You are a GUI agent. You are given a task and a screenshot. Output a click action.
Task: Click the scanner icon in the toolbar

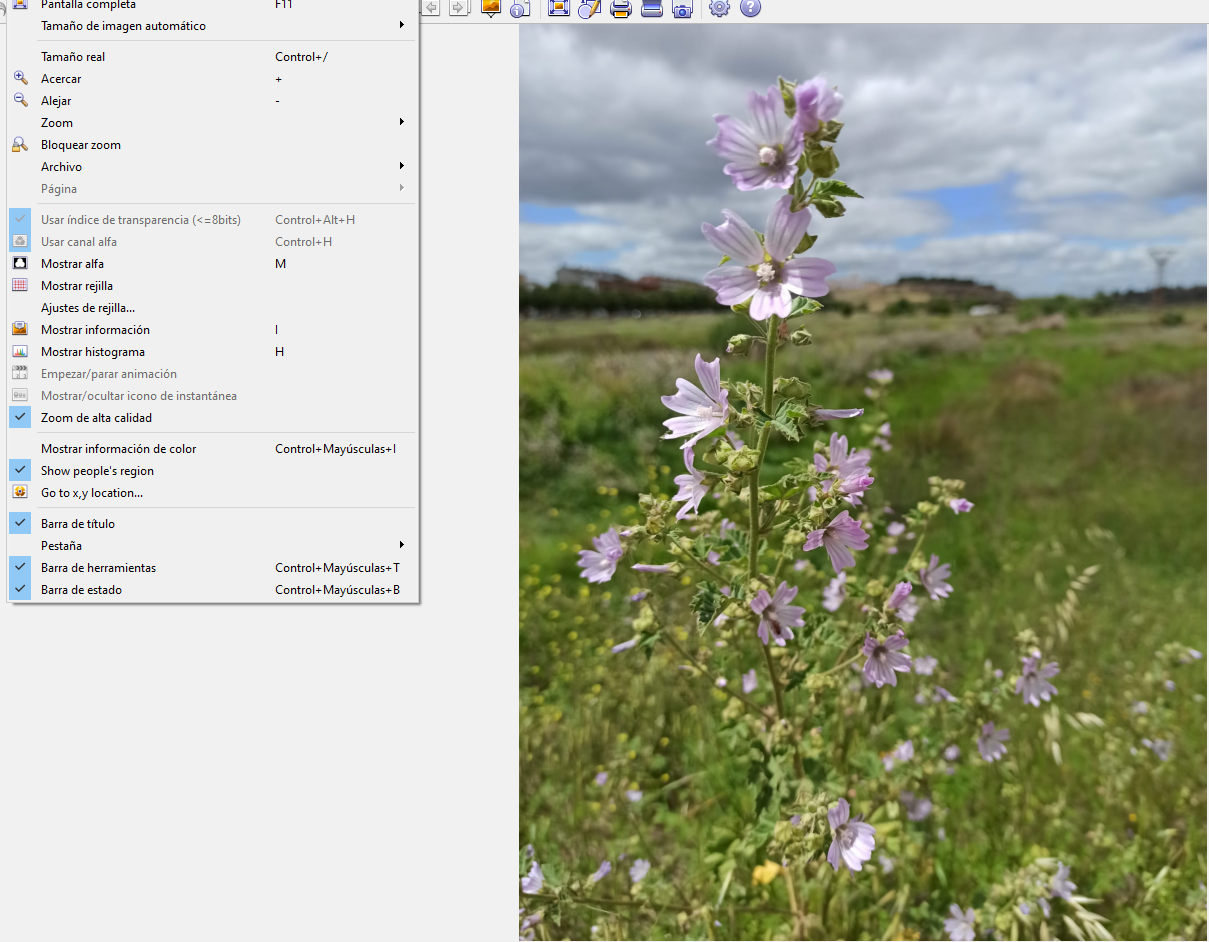coord(652,9)
